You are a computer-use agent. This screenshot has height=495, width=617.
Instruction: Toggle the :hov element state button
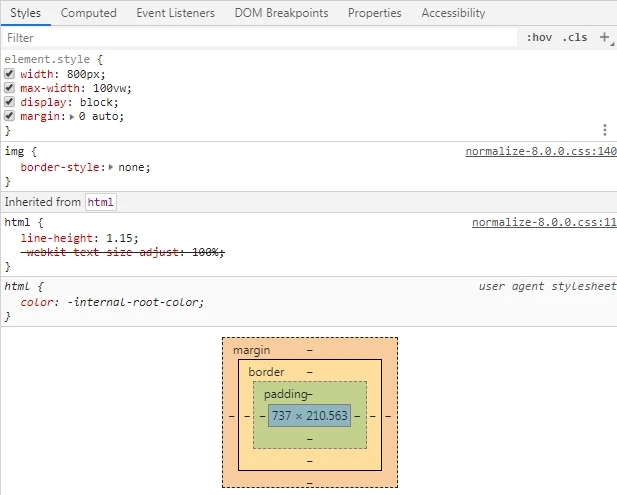[x=539, y=37]
